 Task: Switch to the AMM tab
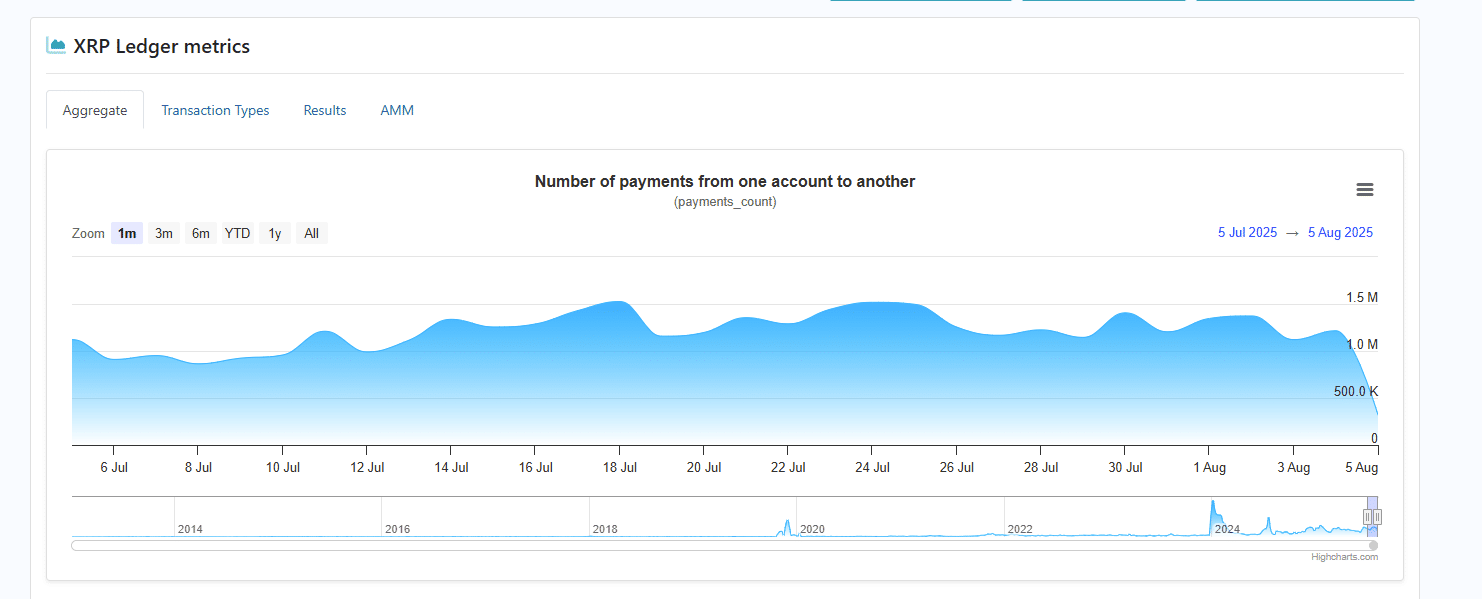(x=397, y=110)
